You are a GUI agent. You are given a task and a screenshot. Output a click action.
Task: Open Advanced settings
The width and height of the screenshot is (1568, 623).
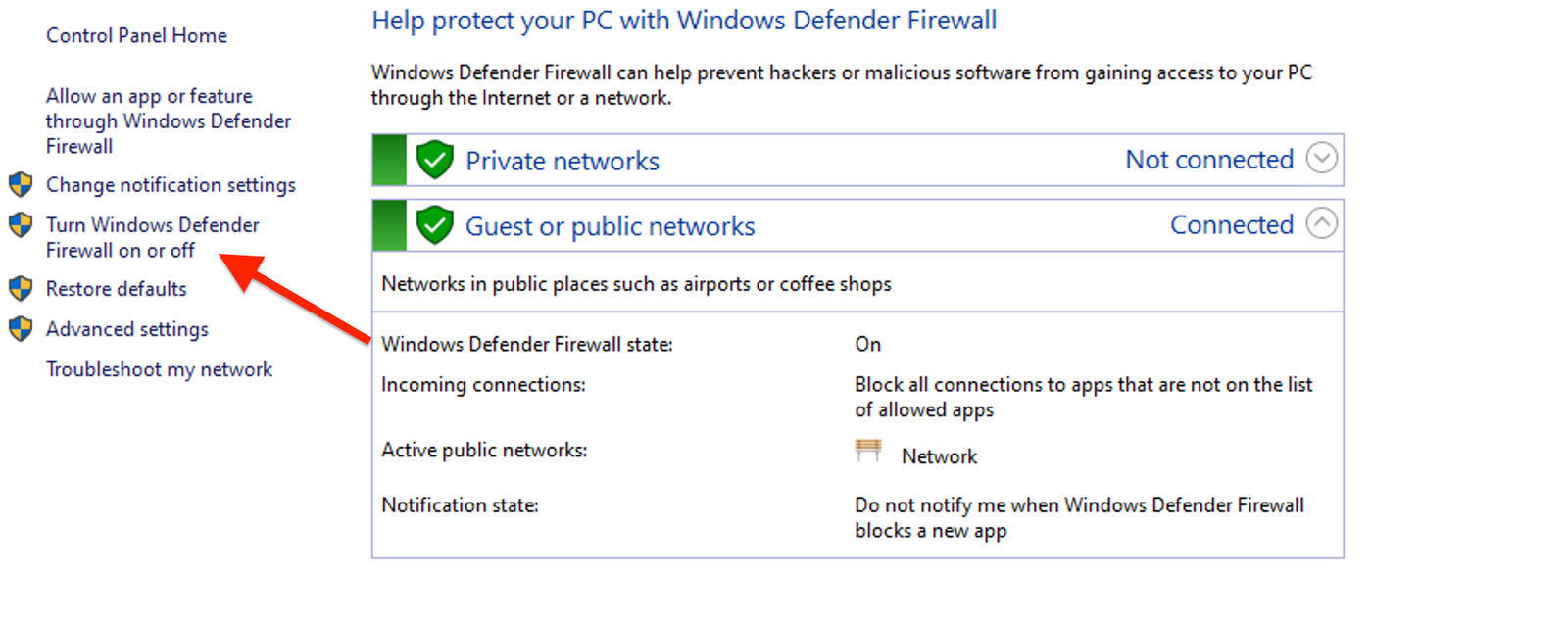click(126, 329)
